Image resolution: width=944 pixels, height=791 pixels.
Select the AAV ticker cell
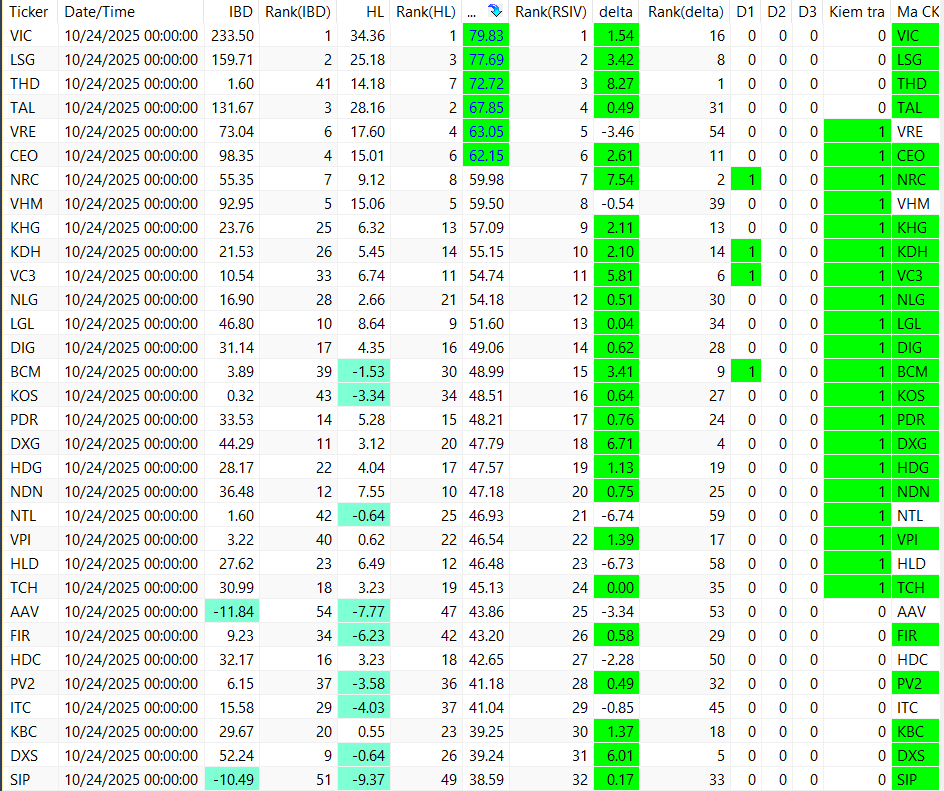[31, 612]
